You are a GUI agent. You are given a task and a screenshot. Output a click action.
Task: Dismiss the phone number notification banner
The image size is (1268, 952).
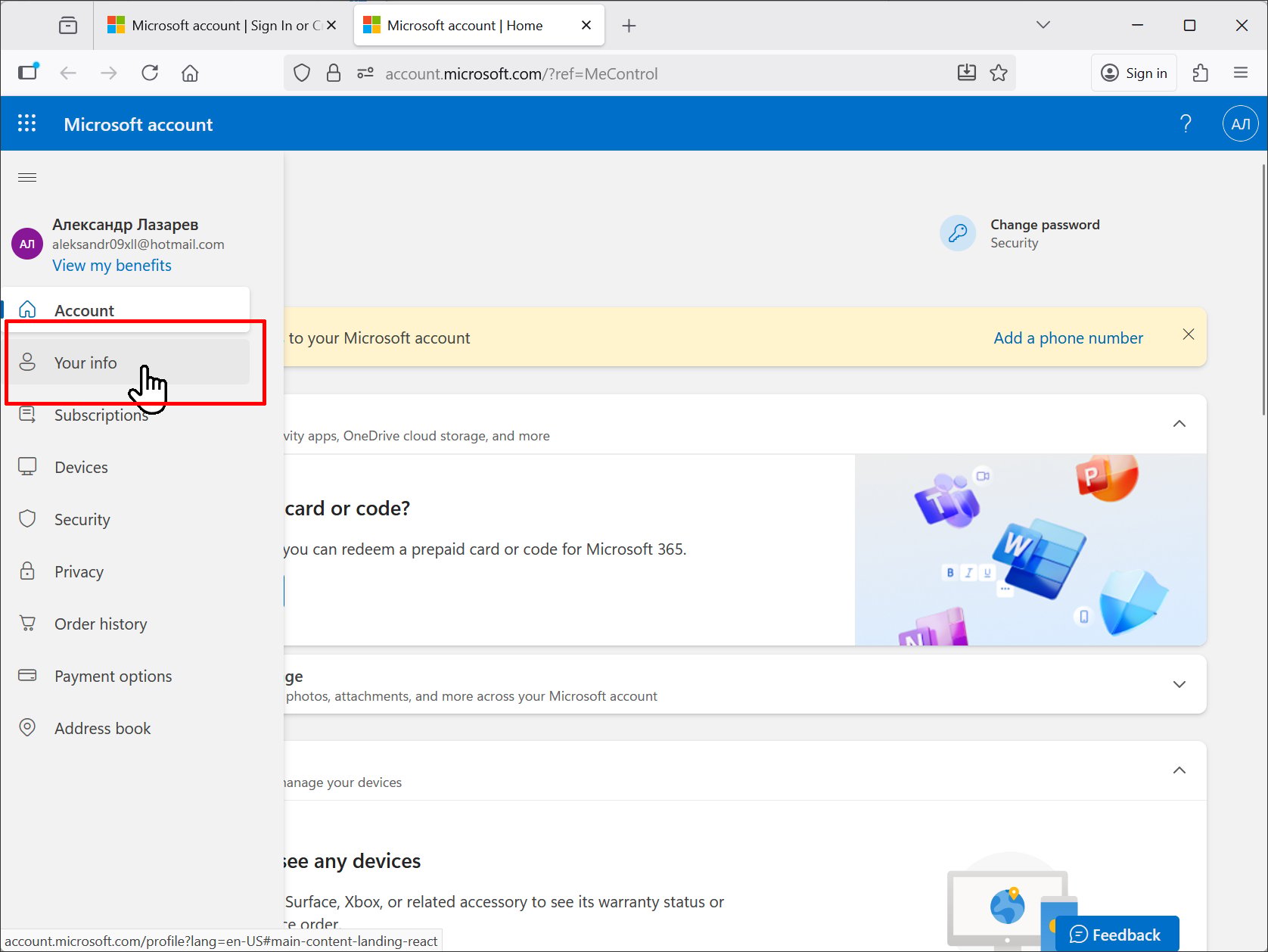1189,334
